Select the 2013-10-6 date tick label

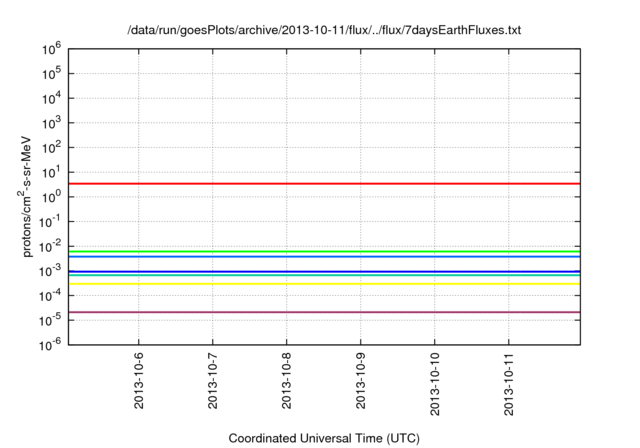coord(139,381)
